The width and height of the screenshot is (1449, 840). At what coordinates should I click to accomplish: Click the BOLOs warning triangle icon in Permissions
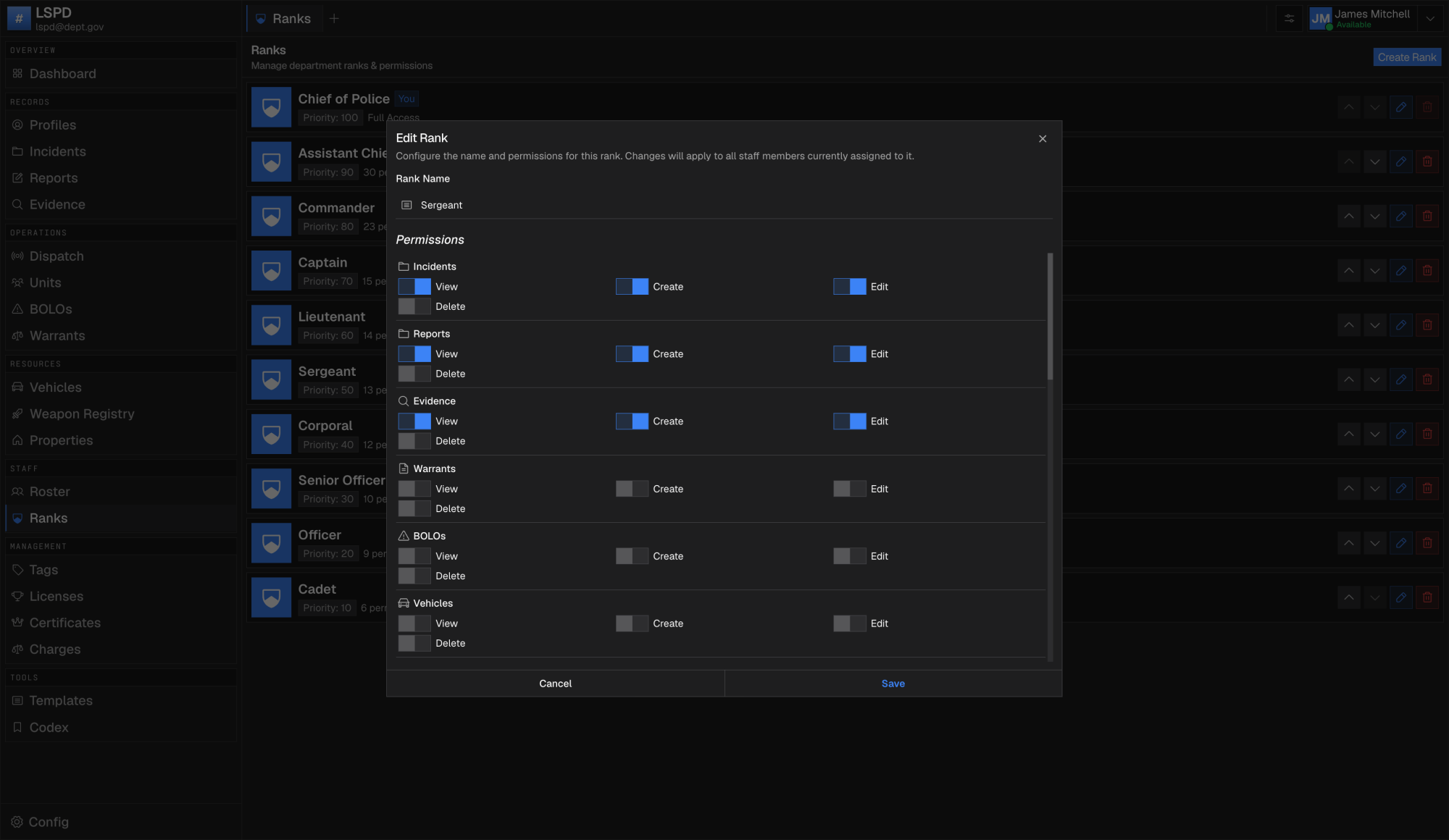click(404, 536)
